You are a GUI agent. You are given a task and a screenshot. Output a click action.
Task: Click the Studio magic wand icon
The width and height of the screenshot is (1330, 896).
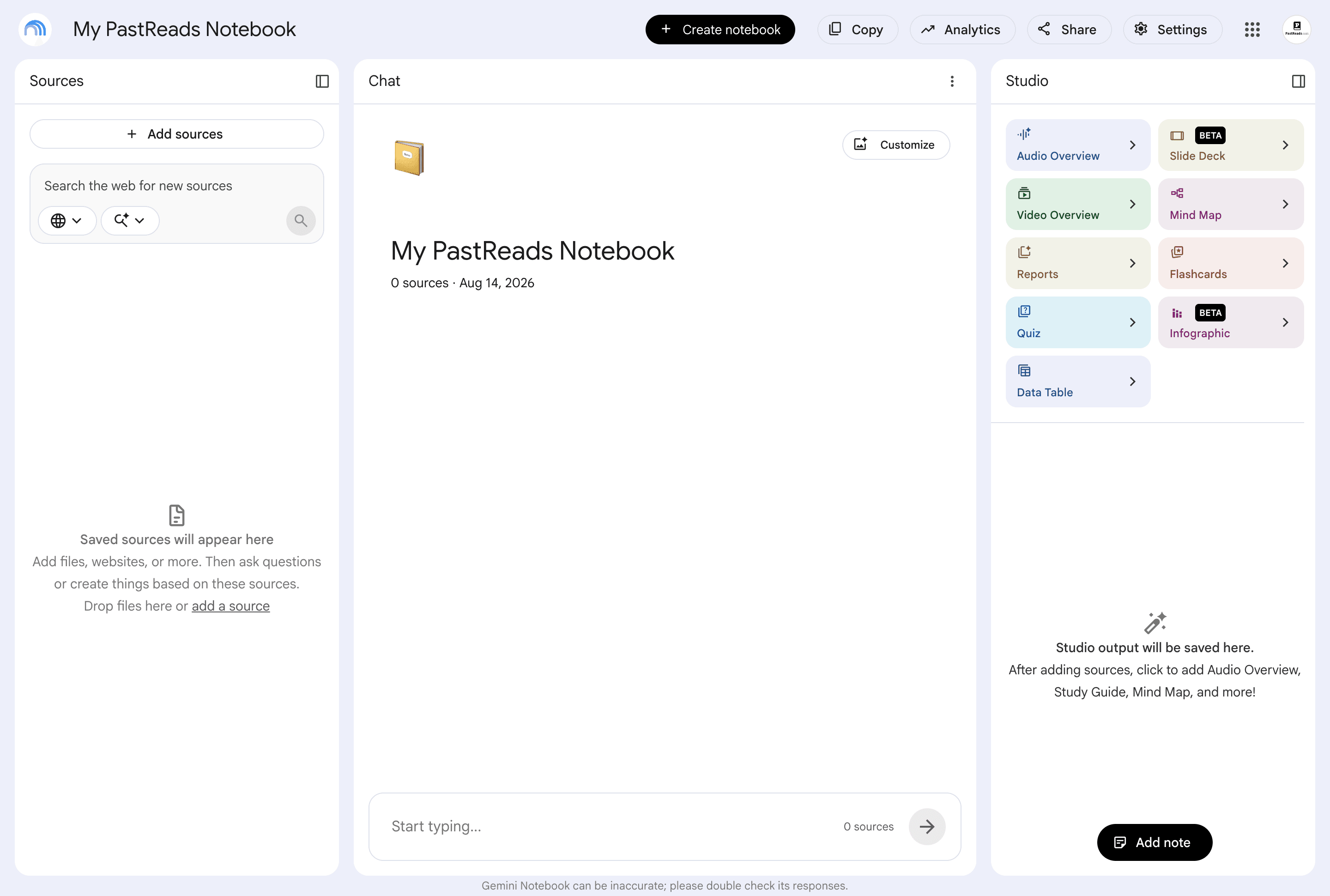pos(1155,624)
